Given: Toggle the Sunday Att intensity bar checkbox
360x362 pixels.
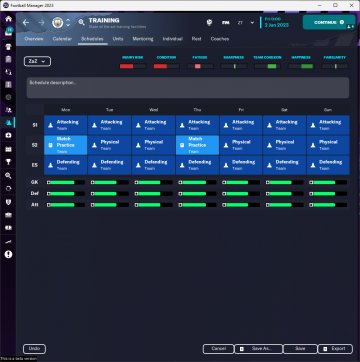Looking at the screenshot, I should 311,205.
